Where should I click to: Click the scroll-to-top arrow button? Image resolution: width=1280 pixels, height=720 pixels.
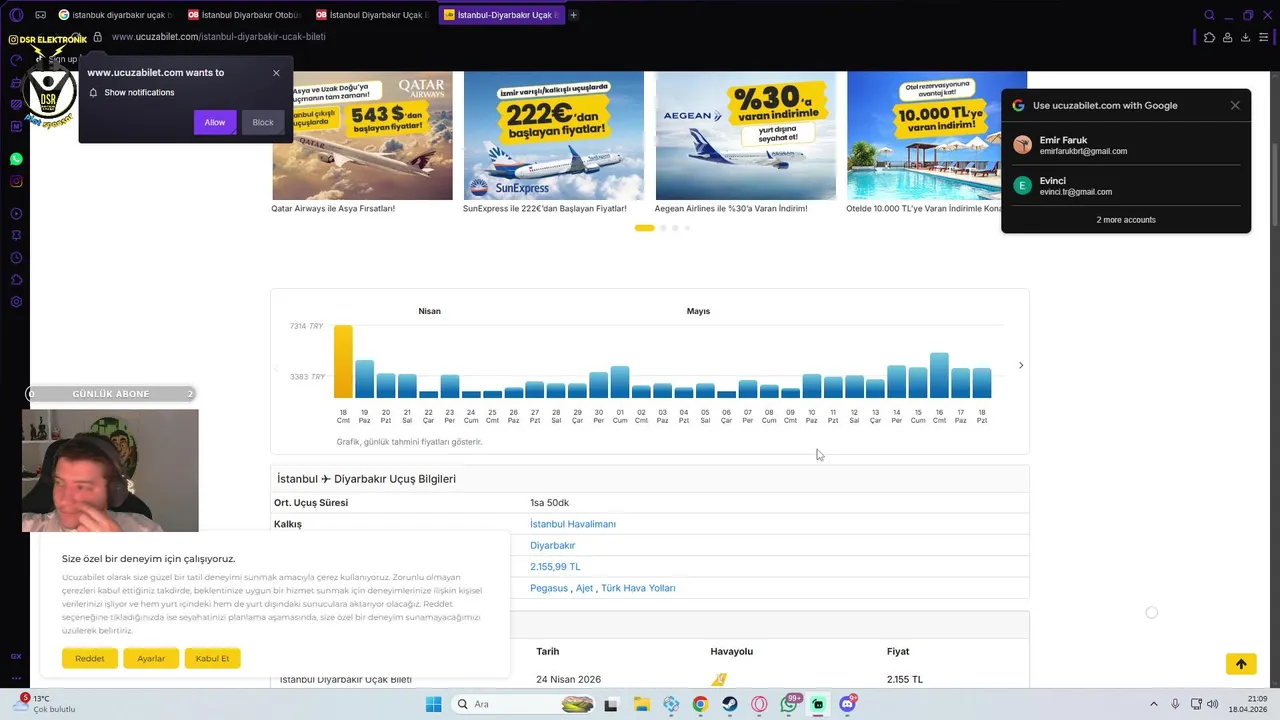pyautogui.click(x=1241, y=664)
